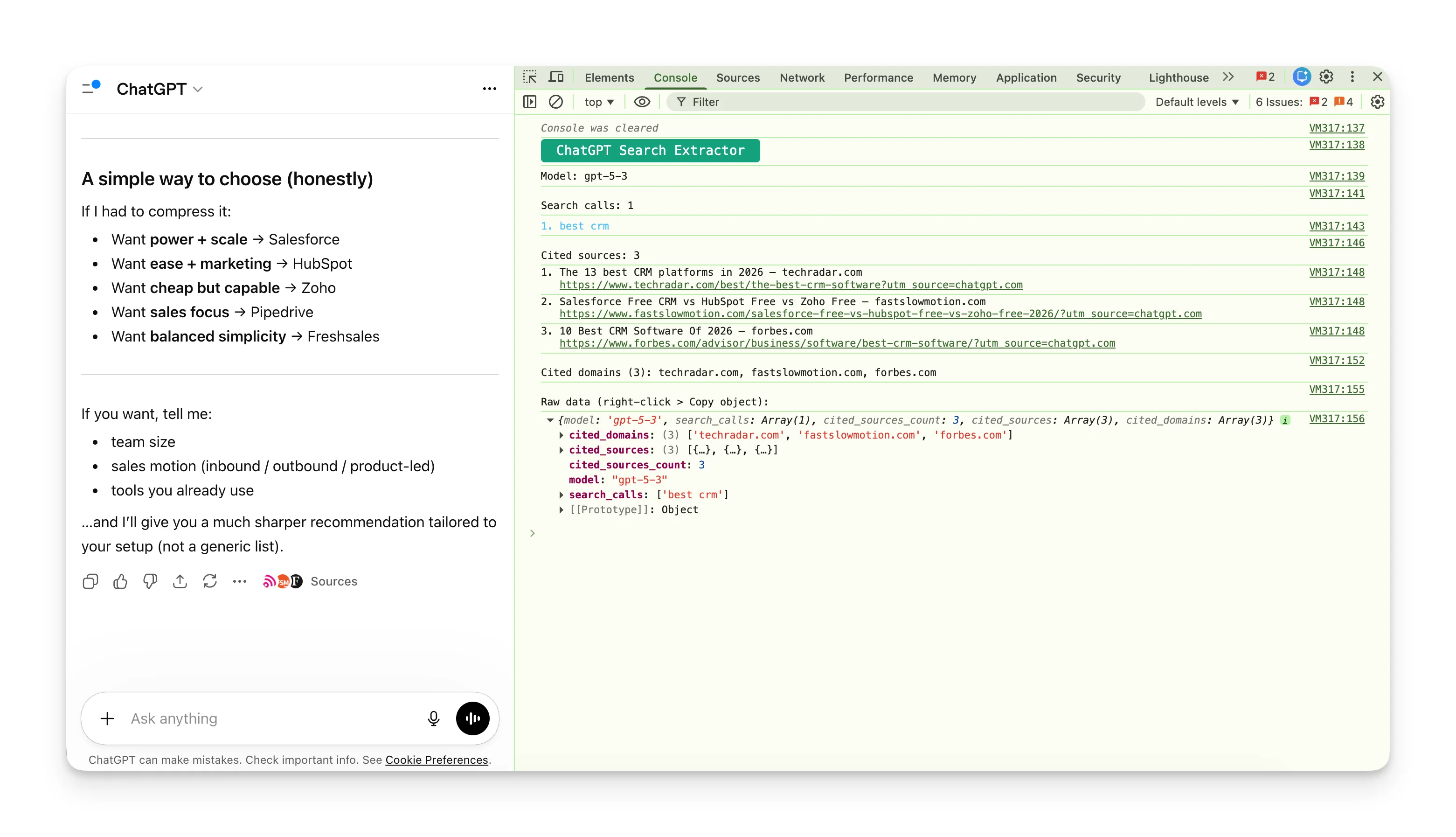Give the response a thumbs up
1456x837 pixels.
(120, 581)
